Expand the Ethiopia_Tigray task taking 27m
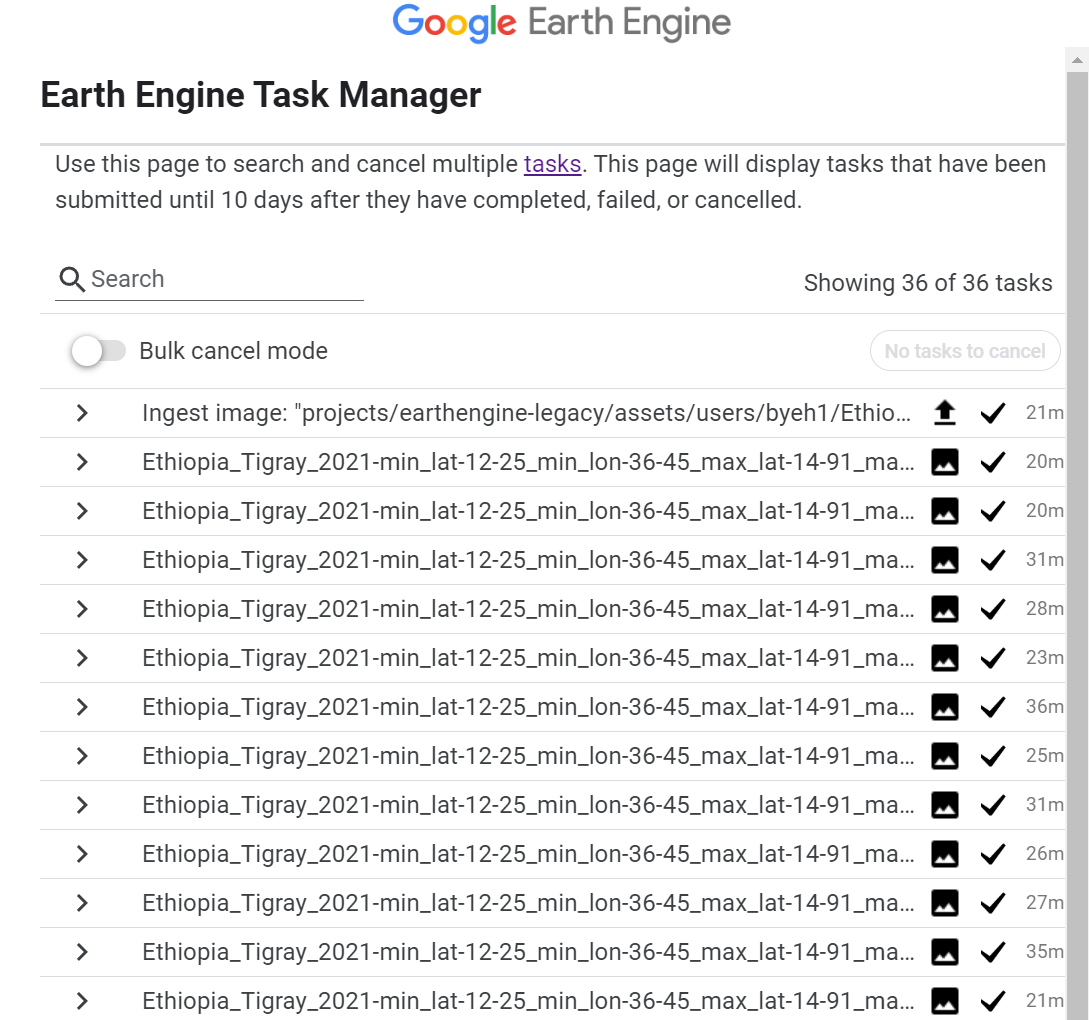 pyautogui.click(x=82, y=903)
